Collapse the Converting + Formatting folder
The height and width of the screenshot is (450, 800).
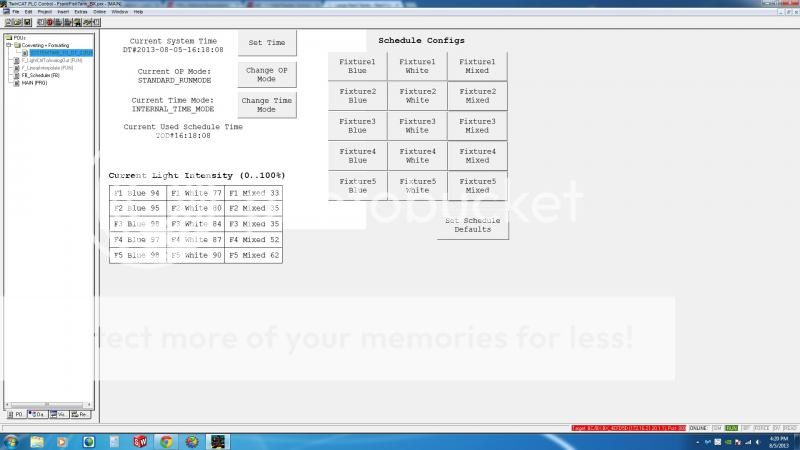coord(8,45)
